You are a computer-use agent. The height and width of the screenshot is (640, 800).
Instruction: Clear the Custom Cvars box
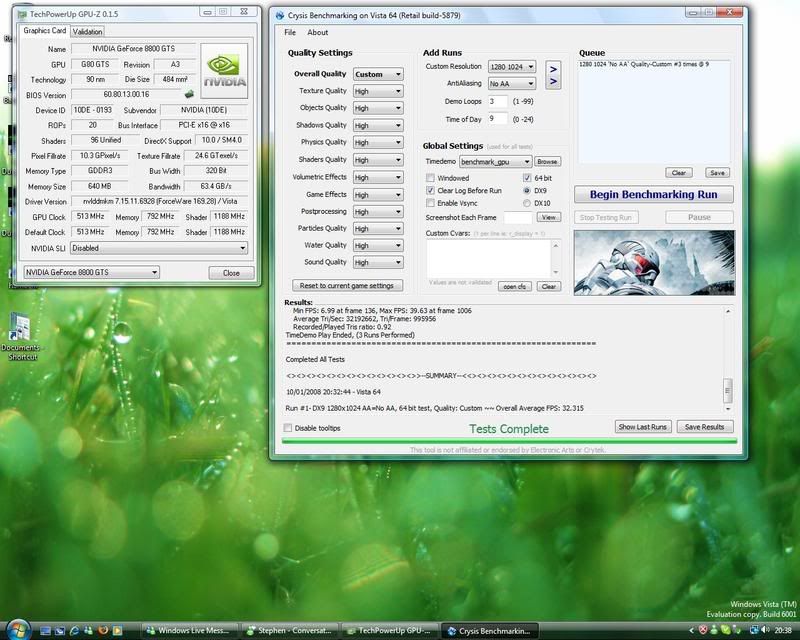(x=548, y=286)
